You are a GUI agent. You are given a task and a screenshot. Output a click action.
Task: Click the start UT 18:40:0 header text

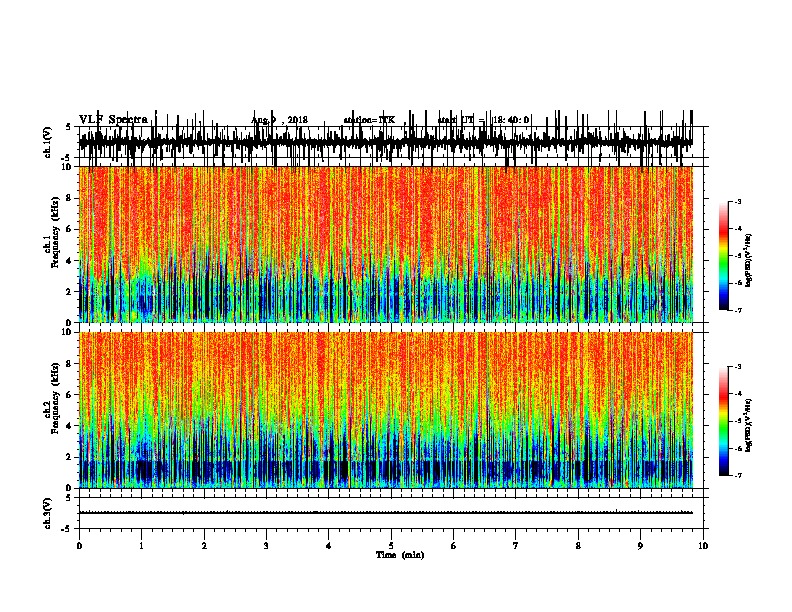[483, 120]
